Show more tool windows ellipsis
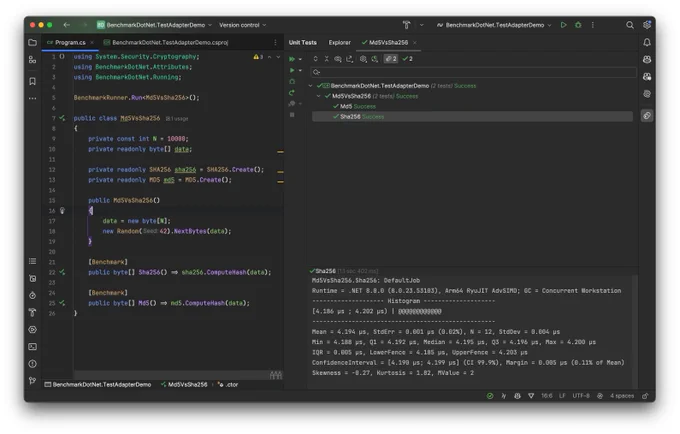 (33, 98)
